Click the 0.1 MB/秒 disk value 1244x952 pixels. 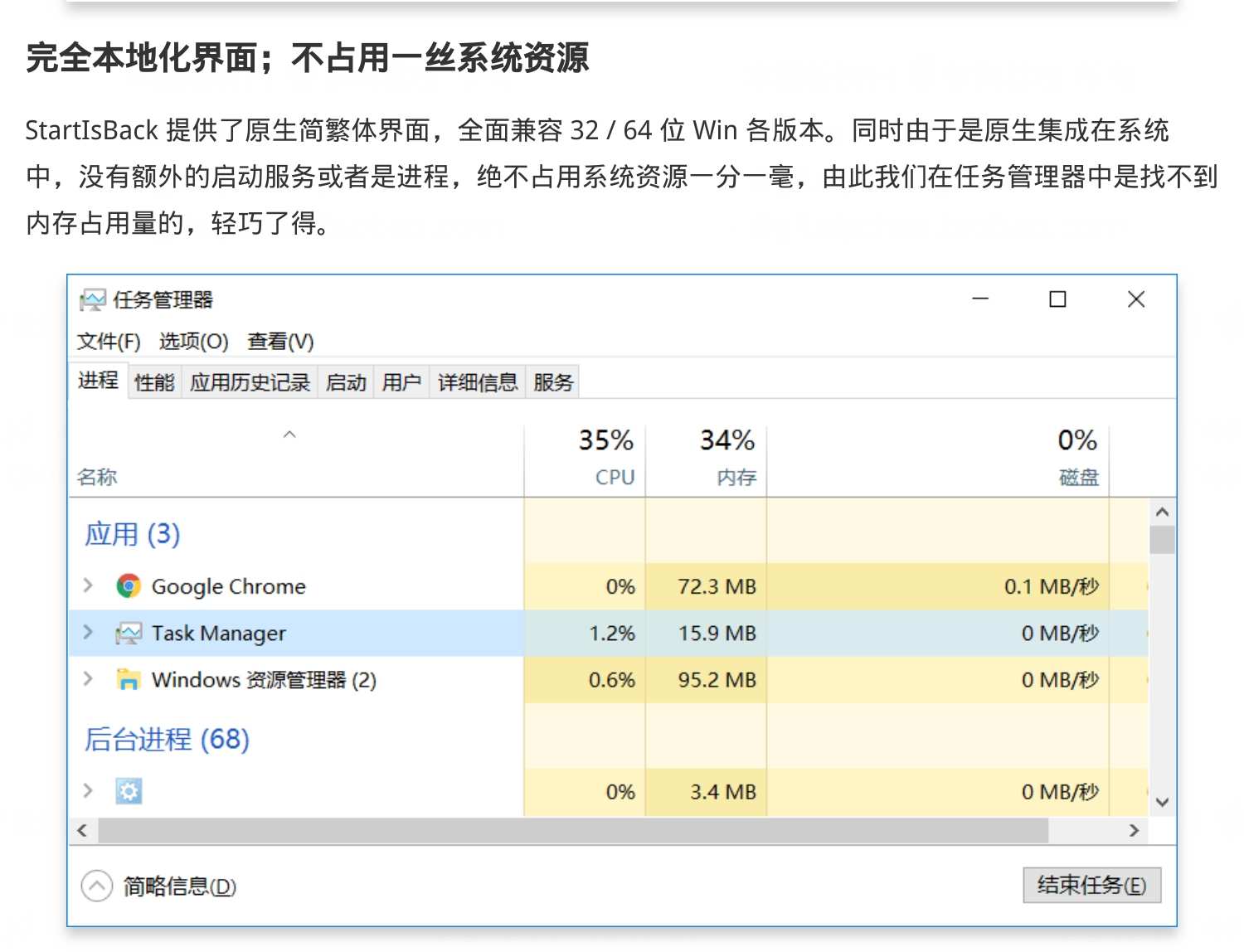pyautogui.click(x=1052, y=586)
